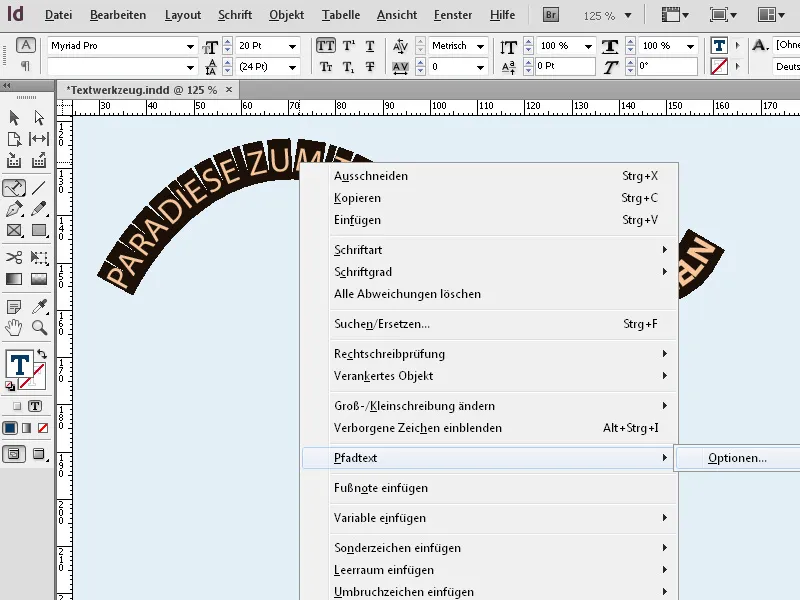
Task: Select the Selection (black arrow) tool
Action: tap(14, 118)
